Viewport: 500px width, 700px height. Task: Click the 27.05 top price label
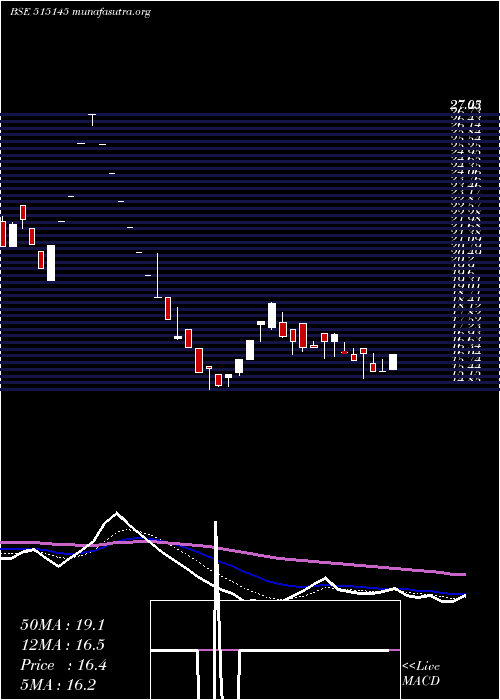point(465,105)
